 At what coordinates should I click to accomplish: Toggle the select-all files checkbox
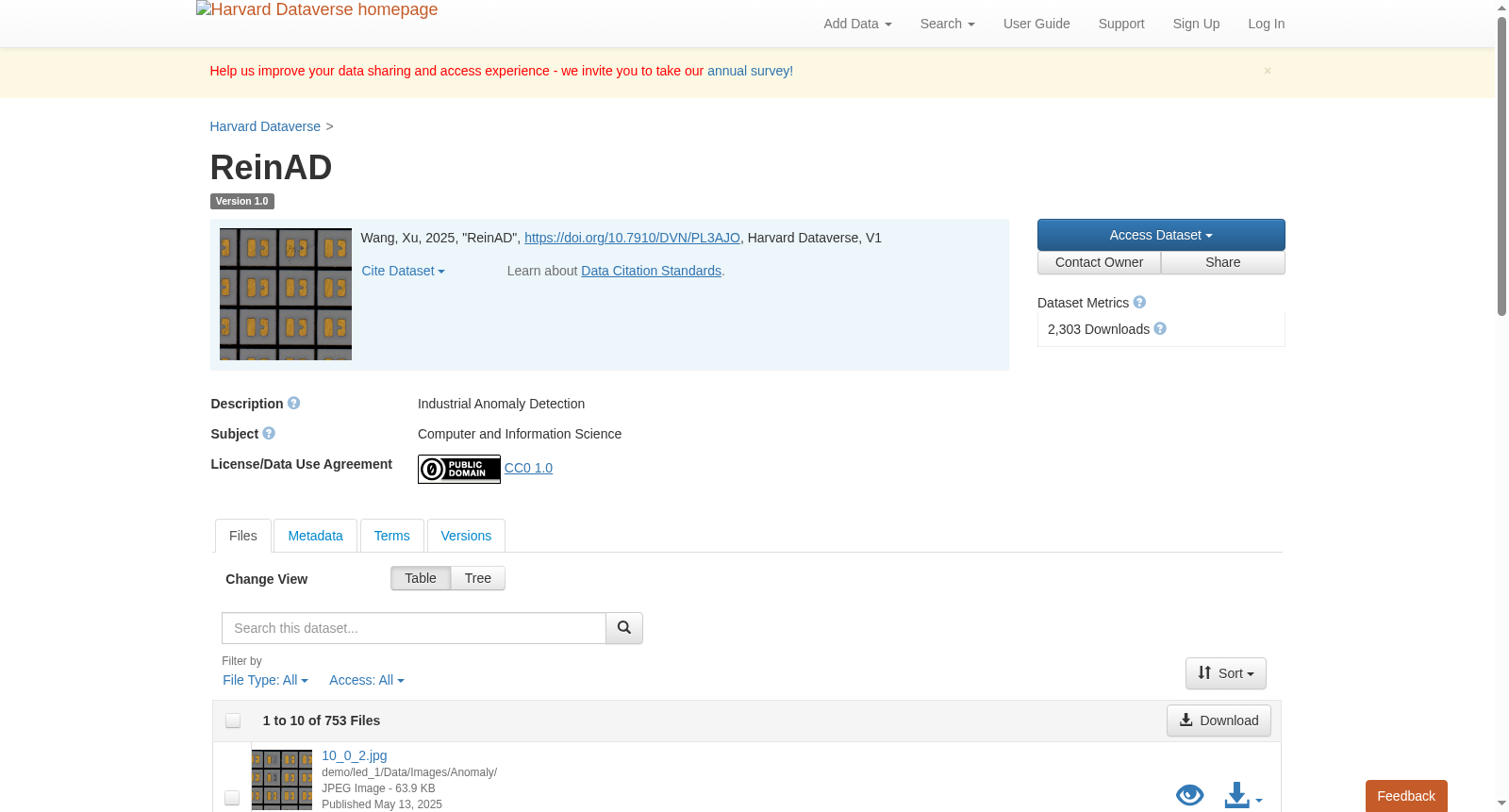tap(233, 721)
